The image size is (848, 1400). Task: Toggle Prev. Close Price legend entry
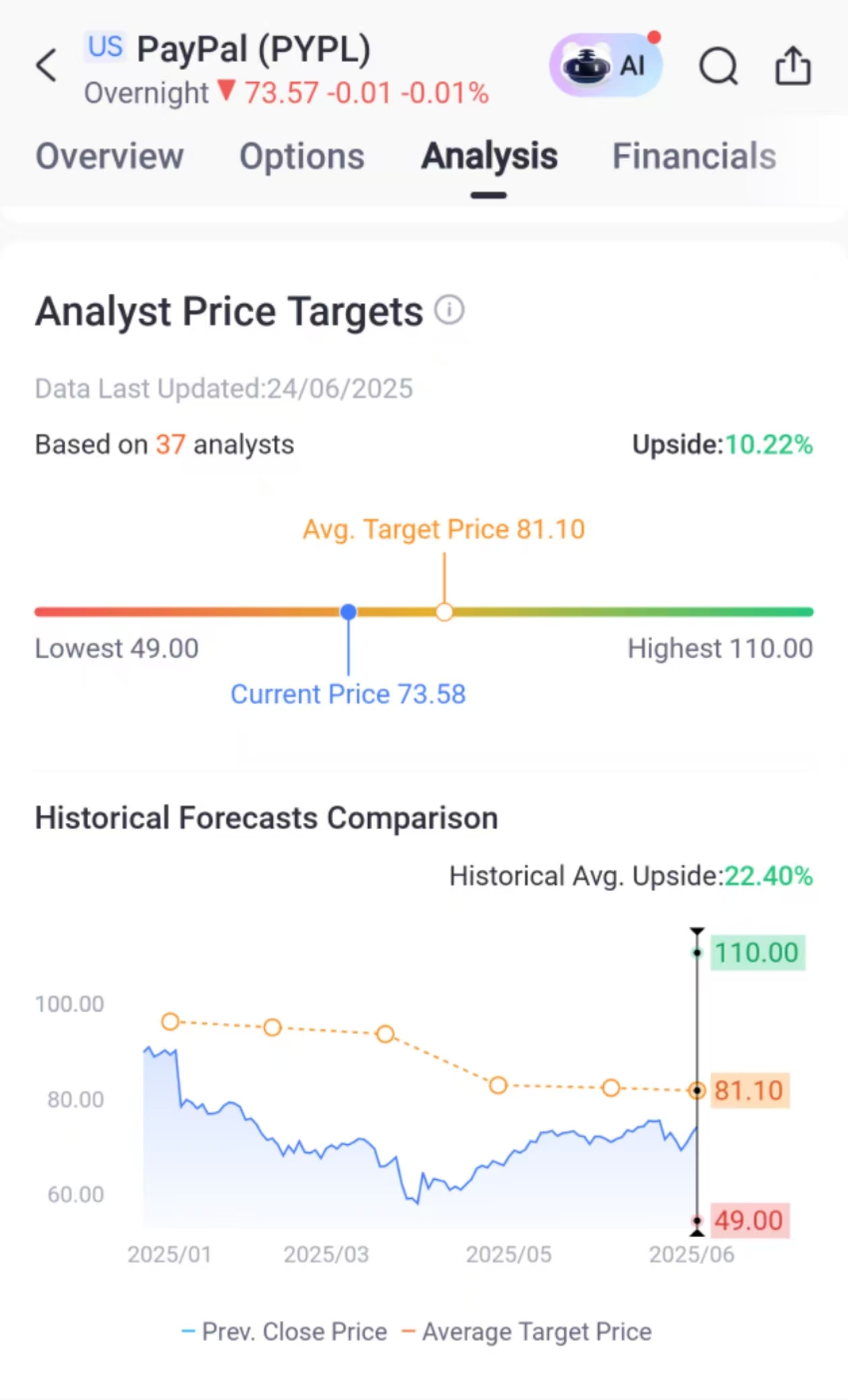tap(284, 1331)
